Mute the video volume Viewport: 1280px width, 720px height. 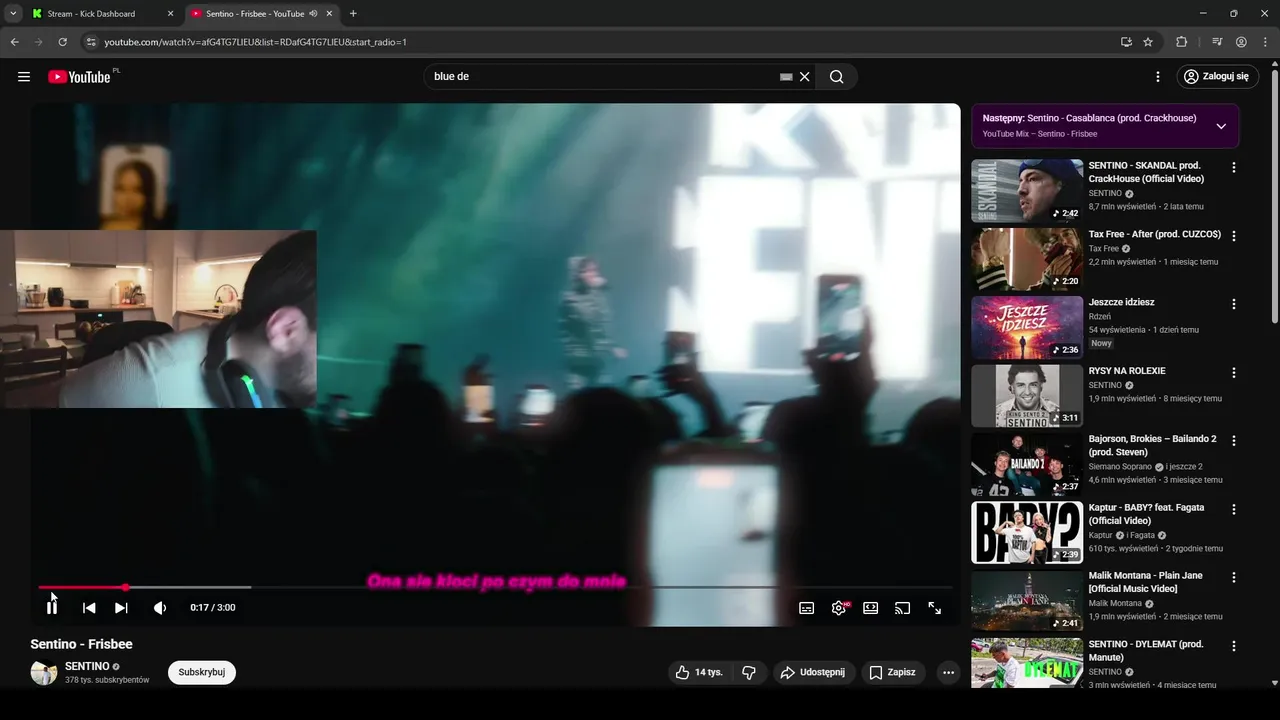(160, 607)
